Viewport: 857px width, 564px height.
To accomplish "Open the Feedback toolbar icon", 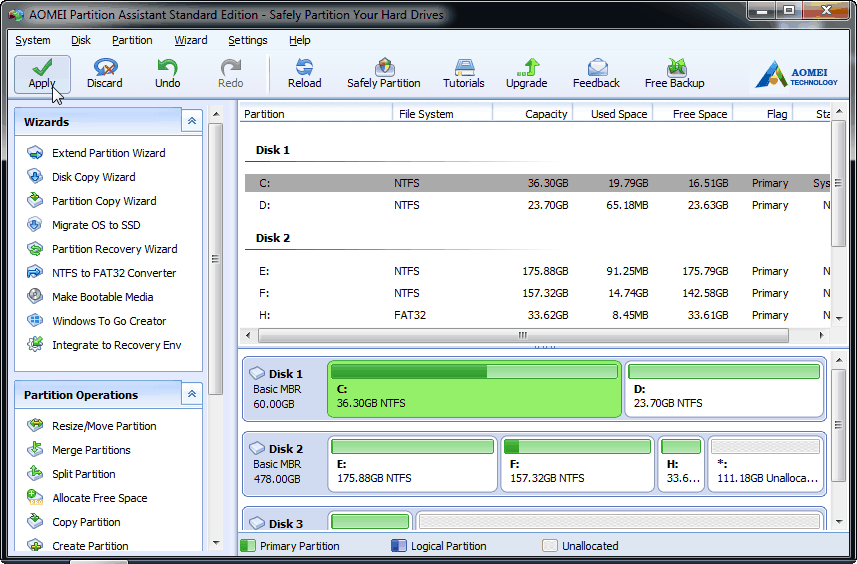I will pyautogui.click(x=596, y=74).
